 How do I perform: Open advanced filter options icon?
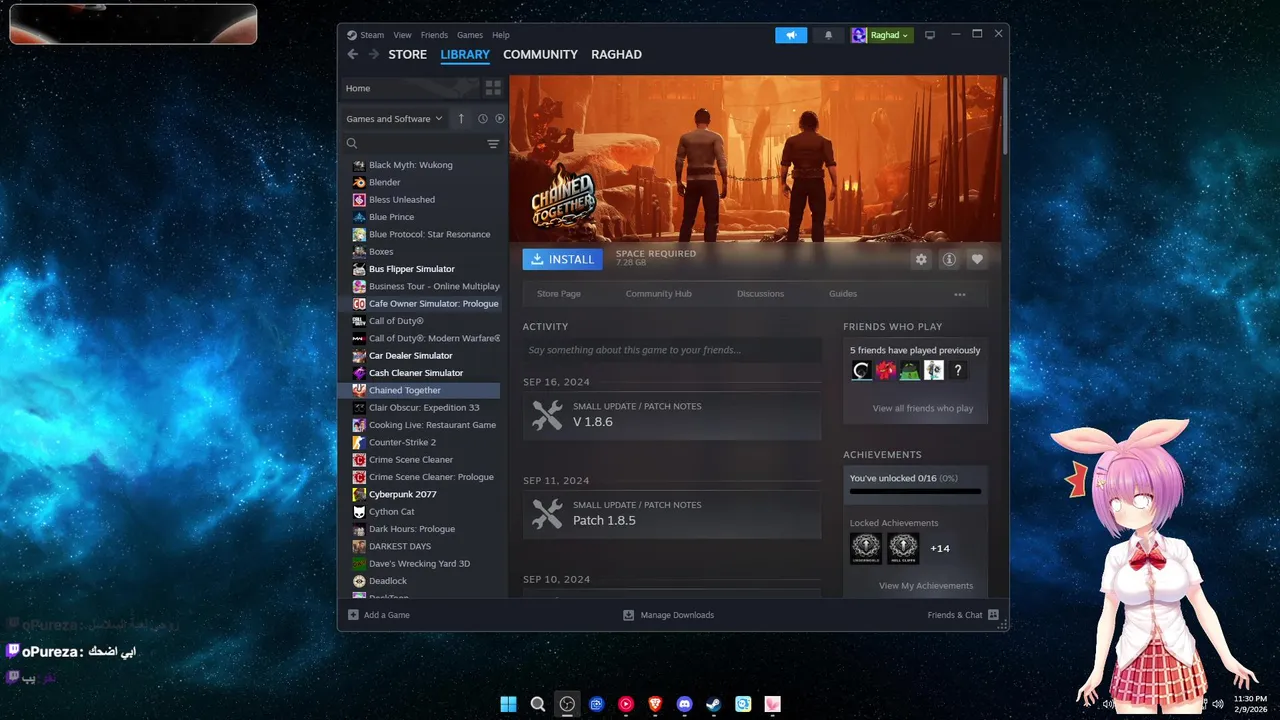click(493, 144)
